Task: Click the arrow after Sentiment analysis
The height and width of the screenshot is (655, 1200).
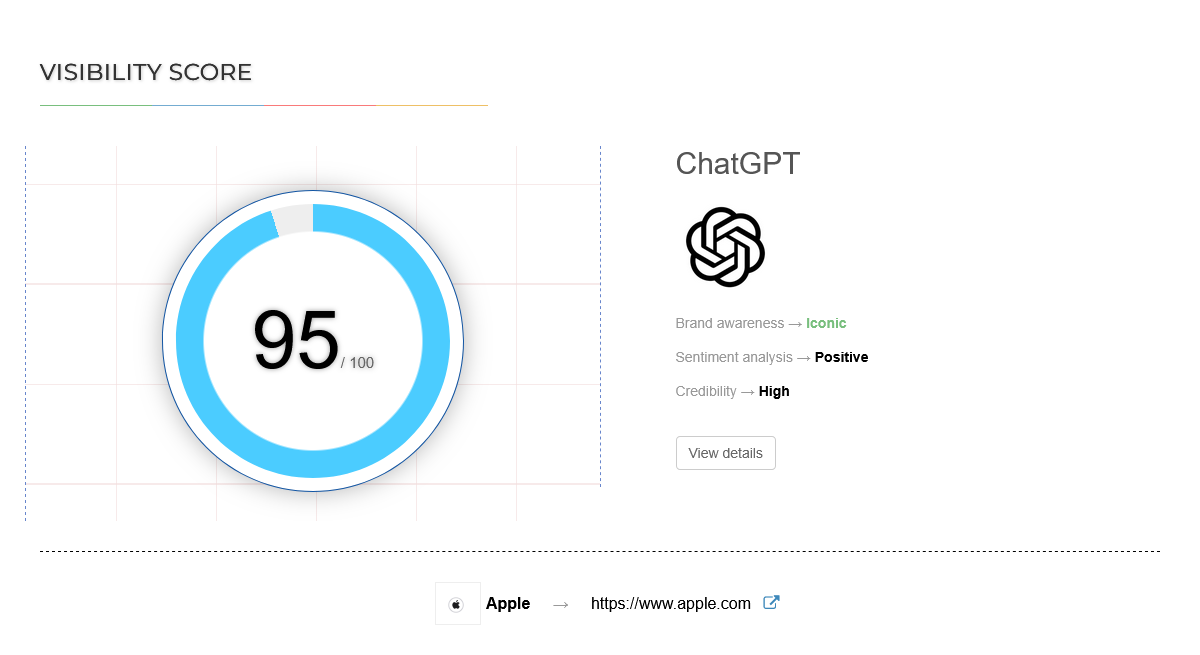Action: click(803, 357)
